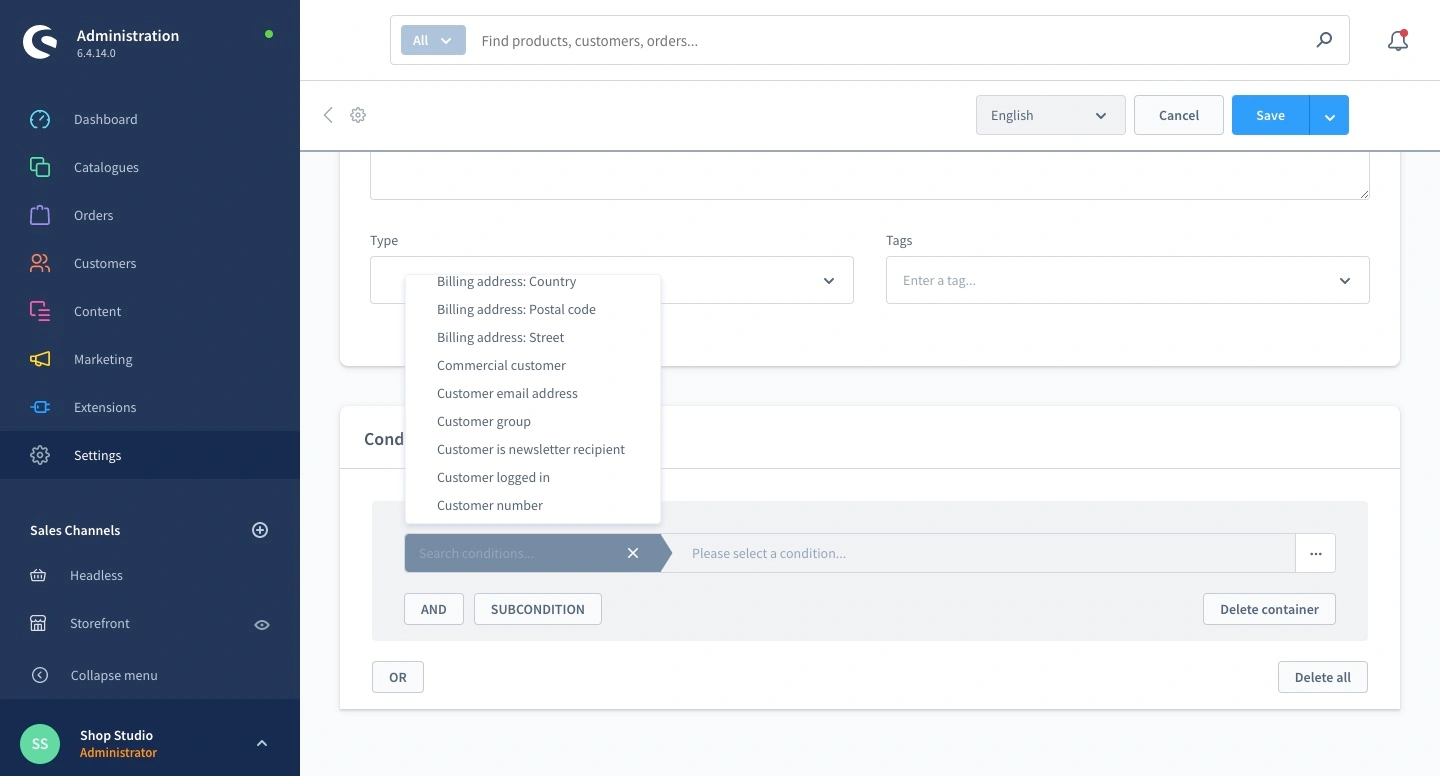Viewport: 1440px width, 776px height.
Task: Open the English language dropdown
Action: [x=1050, y=115]
